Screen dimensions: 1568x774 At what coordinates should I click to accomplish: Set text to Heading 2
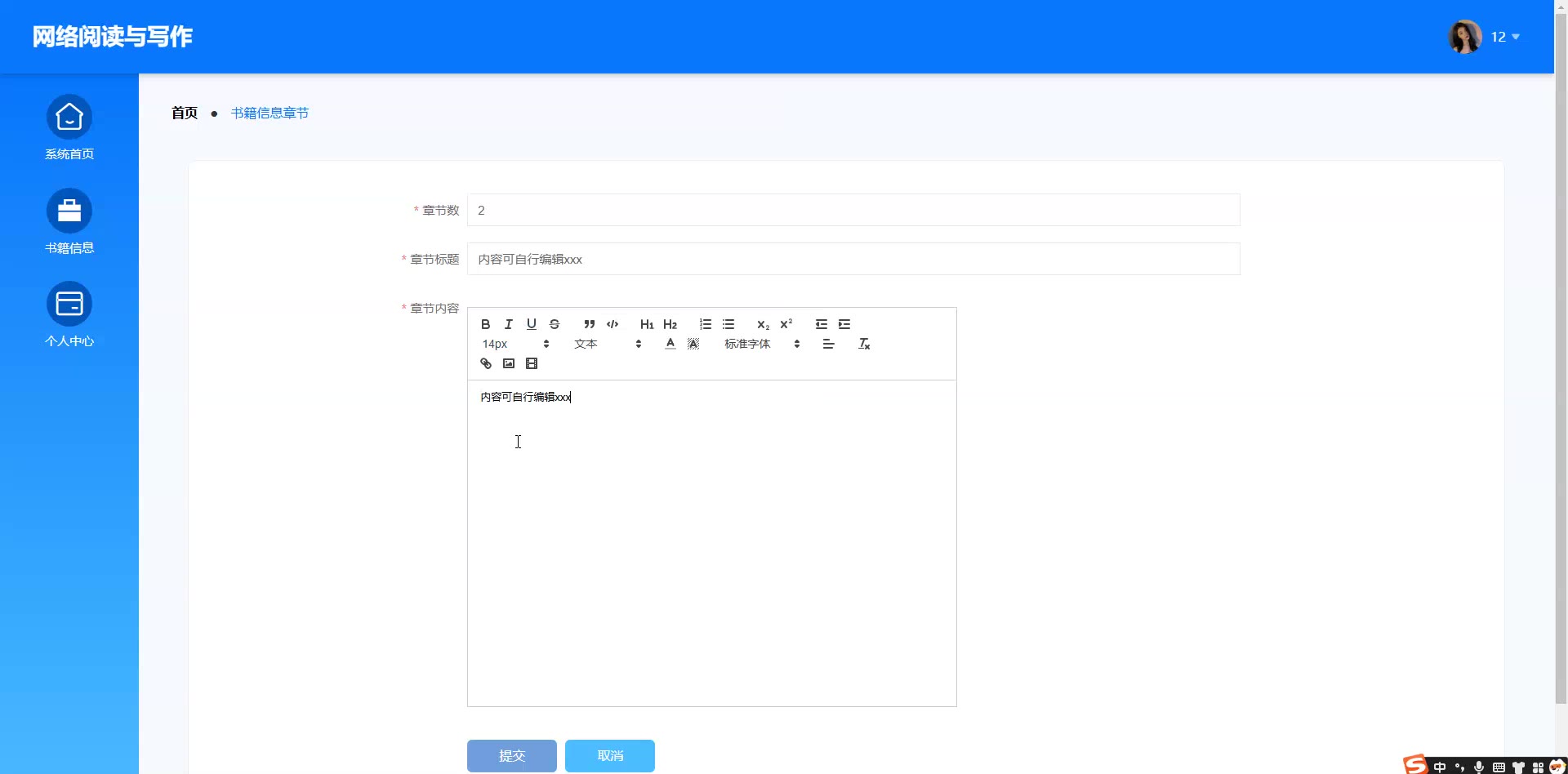670,324
